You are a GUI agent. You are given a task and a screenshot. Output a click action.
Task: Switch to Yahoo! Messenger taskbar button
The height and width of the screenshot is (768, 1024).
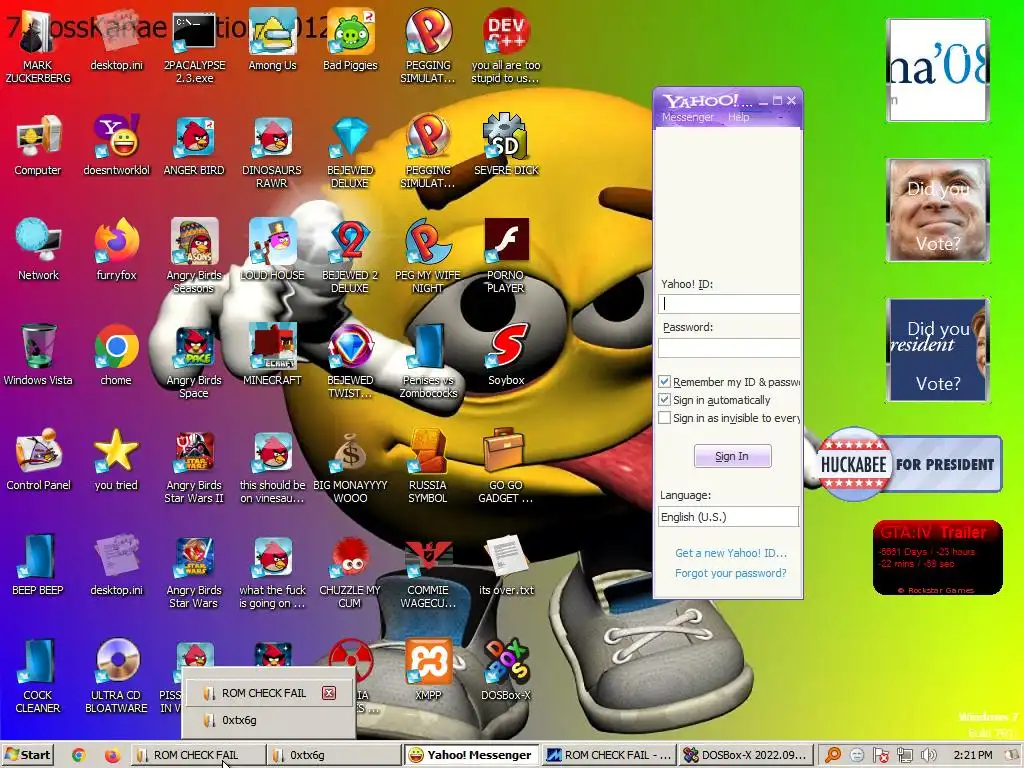click(x=471, y=755)
